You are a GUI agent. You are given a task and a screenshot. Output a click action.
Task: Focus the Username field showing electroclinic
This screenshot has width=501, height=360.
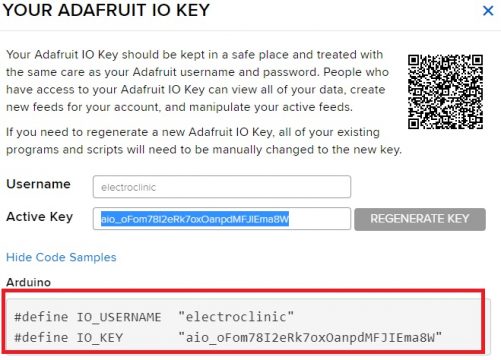pyautogui.click(x=222, y=187)
